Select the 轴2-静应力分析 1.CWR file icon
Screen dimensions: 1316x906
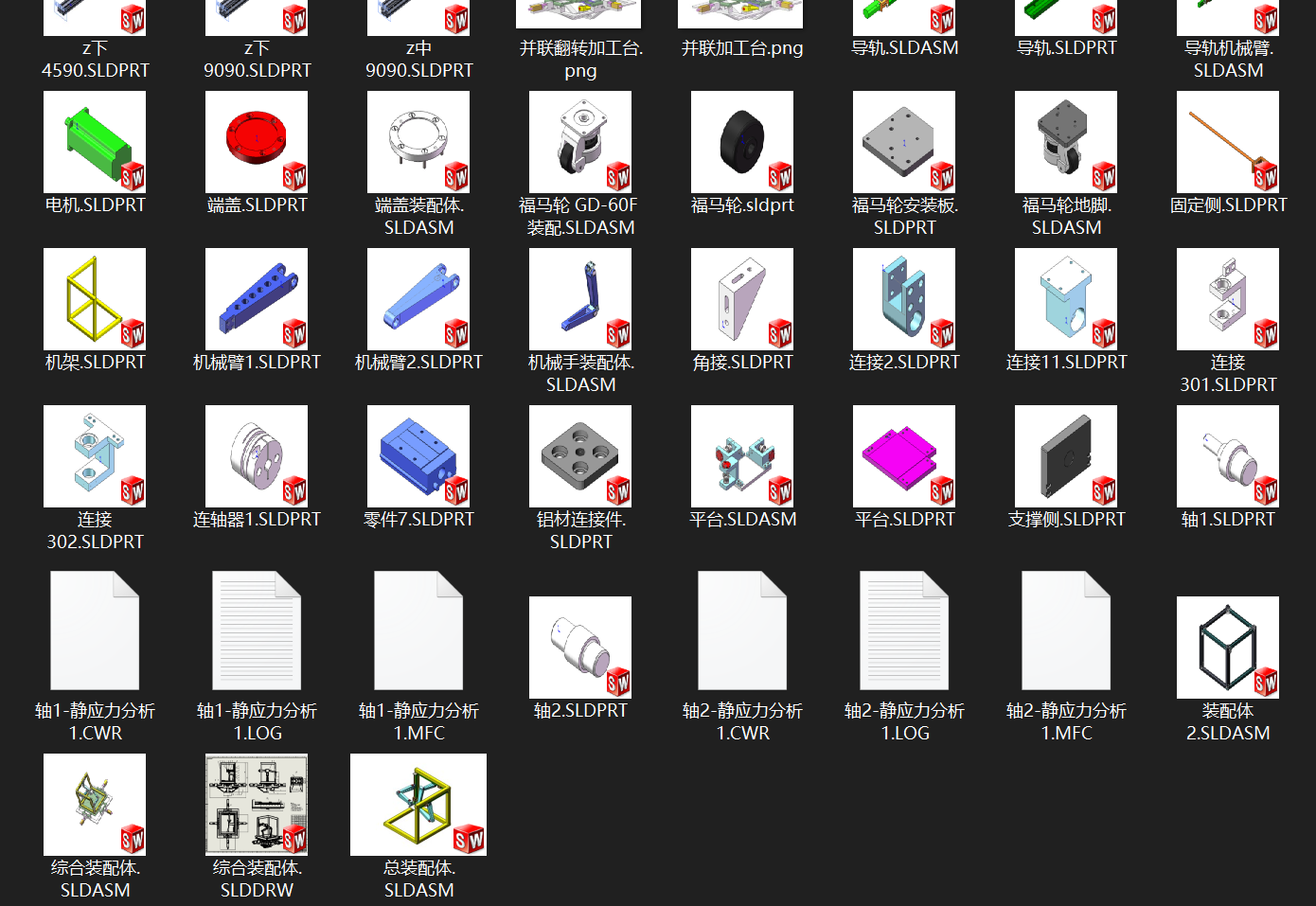[742, 631]
